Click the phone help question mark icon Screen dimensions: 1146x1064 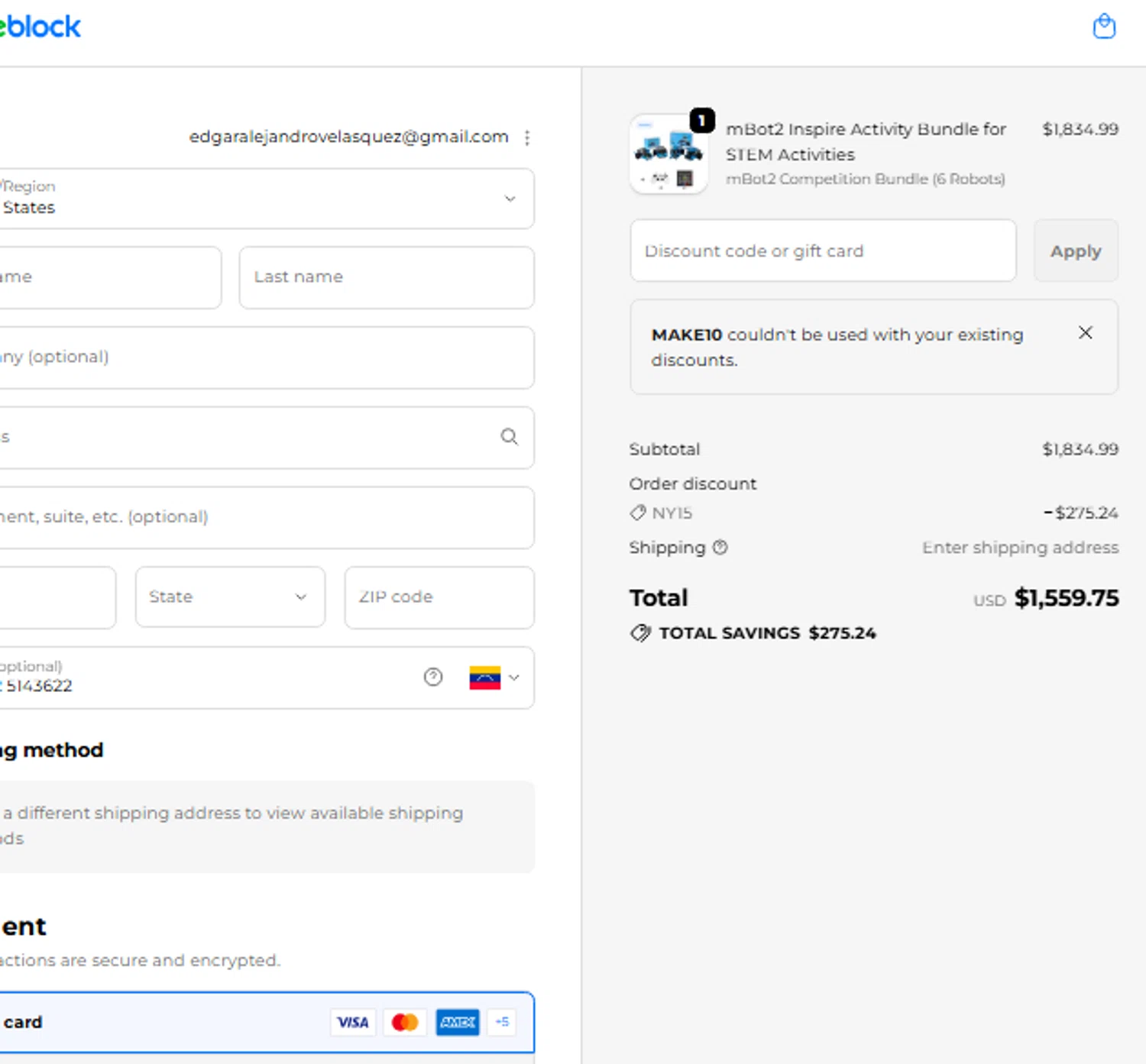(x=433, y=677)
